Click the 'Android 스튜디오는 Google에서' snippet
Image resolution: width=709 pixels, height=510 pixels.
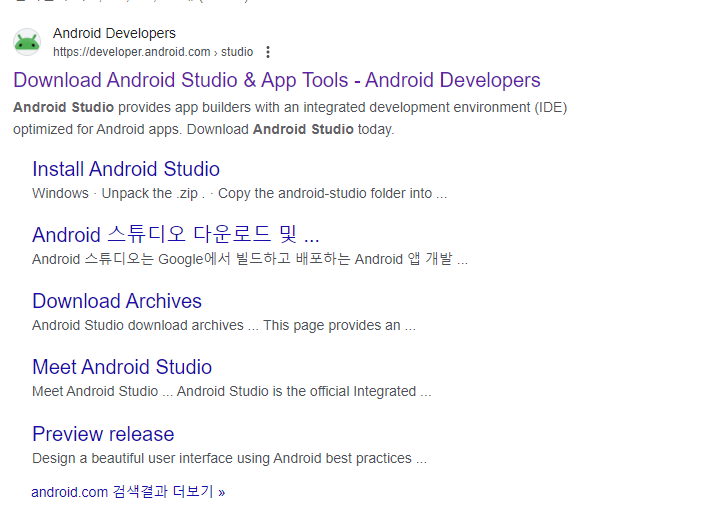pyautogui.click(x=250, y=259)
